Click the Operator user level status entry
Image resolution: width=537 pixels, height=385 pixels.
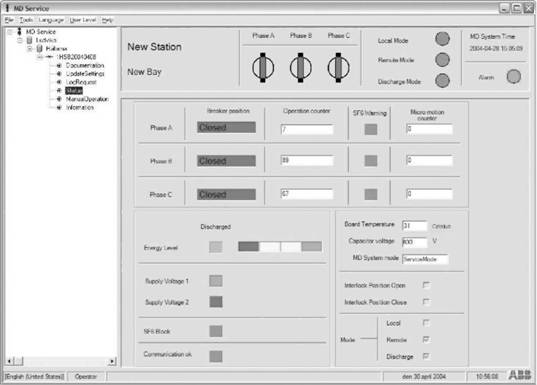86,376
